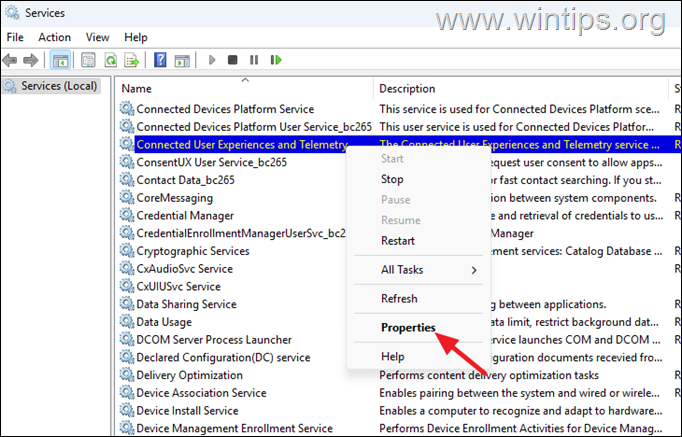Image resolution: width=682 pixels, height=437 pixels.
Task: Select Restart in the context menu
Action: click(398, 240)
